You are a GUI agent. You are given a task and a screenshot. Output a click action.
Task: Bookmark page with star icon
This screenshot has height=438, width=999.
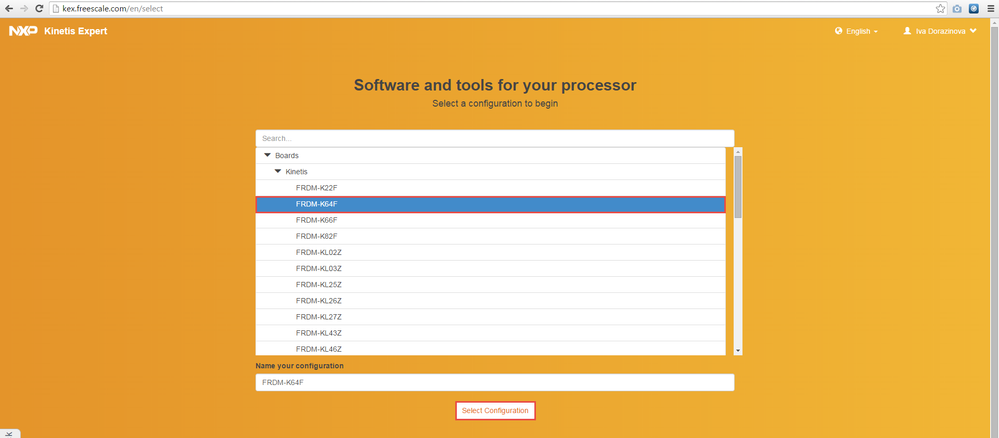tap(940, 9)
